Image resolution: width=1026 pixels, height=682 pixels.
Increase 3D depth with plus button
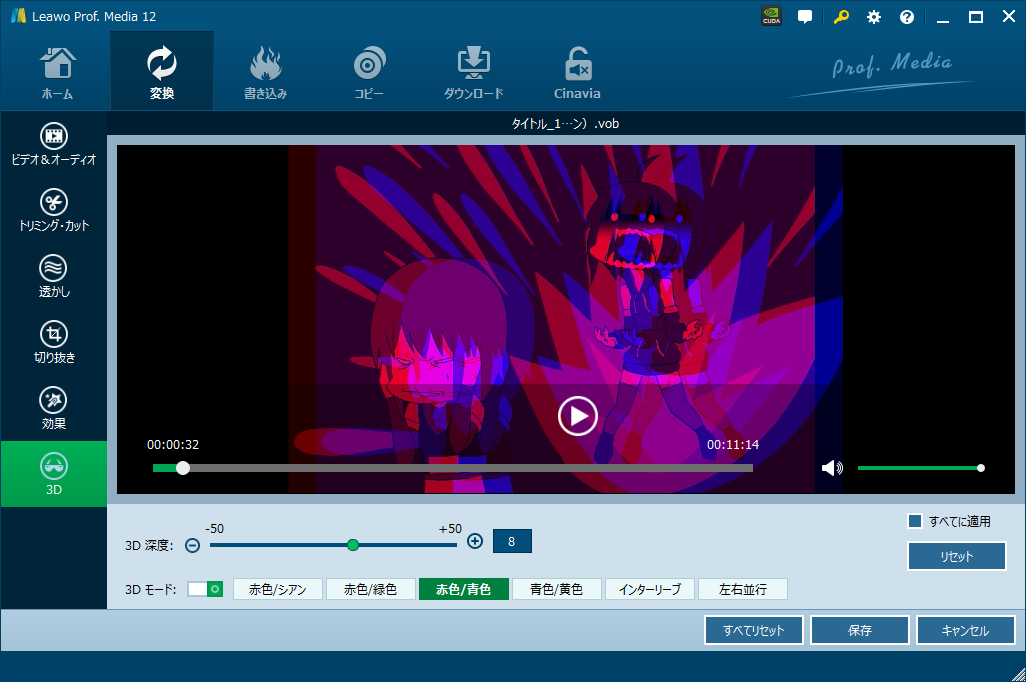475,542
